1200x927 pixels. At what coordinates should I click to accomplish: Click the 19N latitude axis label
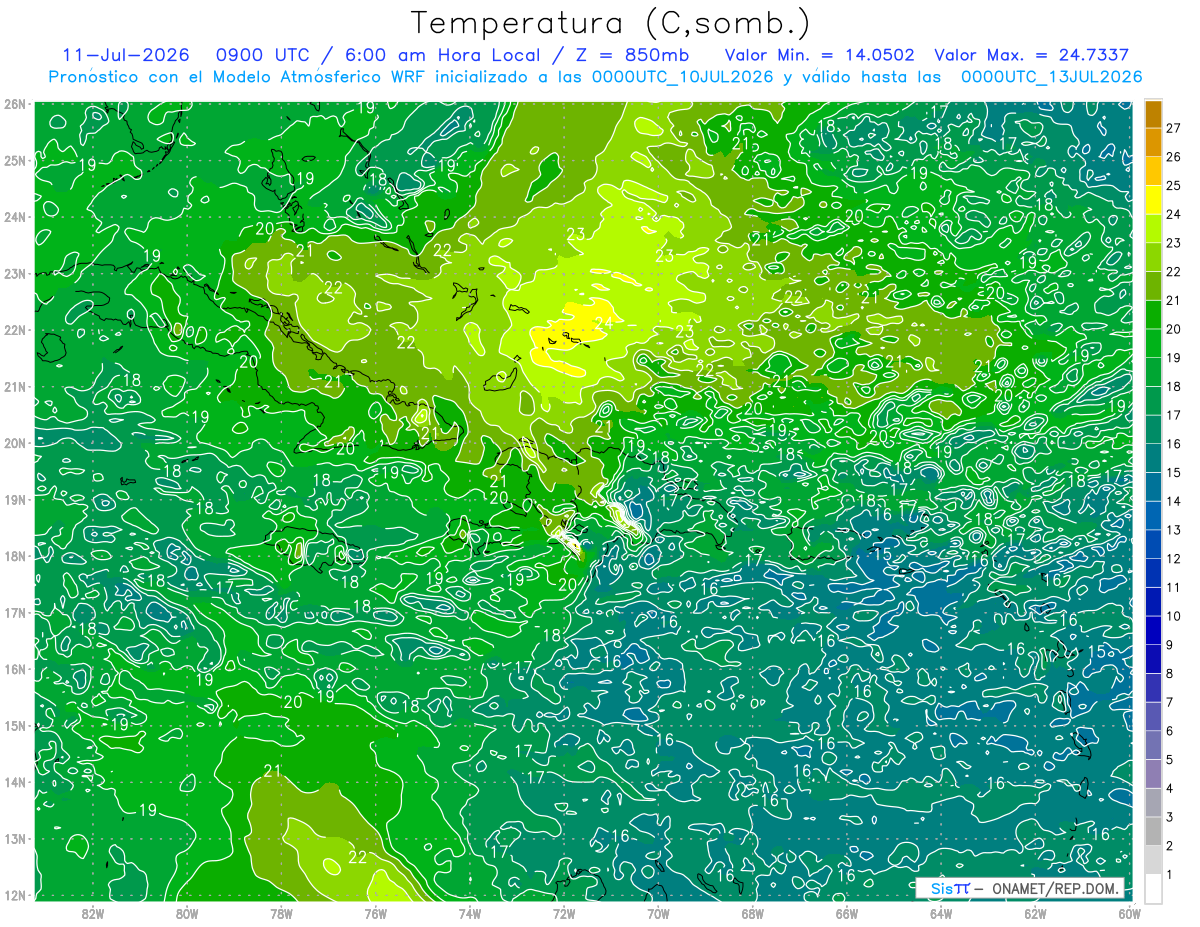click(x=15, y=500)
